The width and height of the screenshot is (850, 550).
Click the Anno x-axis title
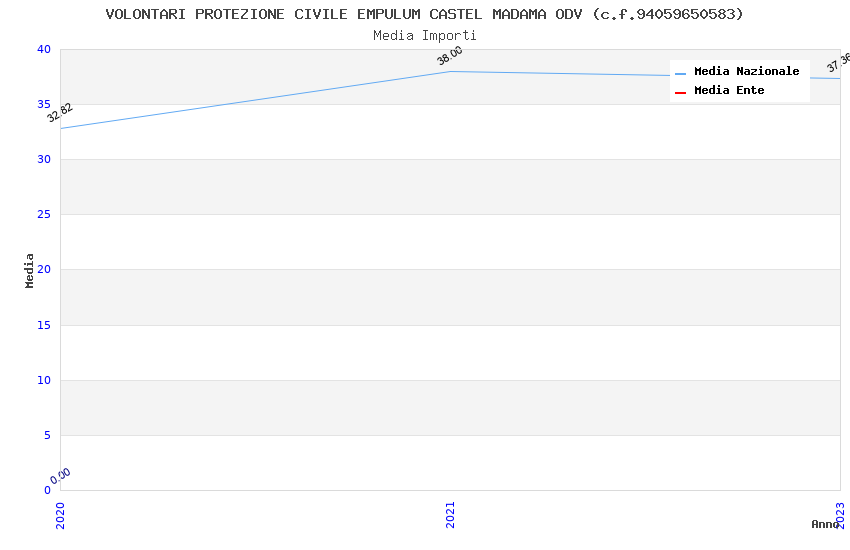coord(825,524)
